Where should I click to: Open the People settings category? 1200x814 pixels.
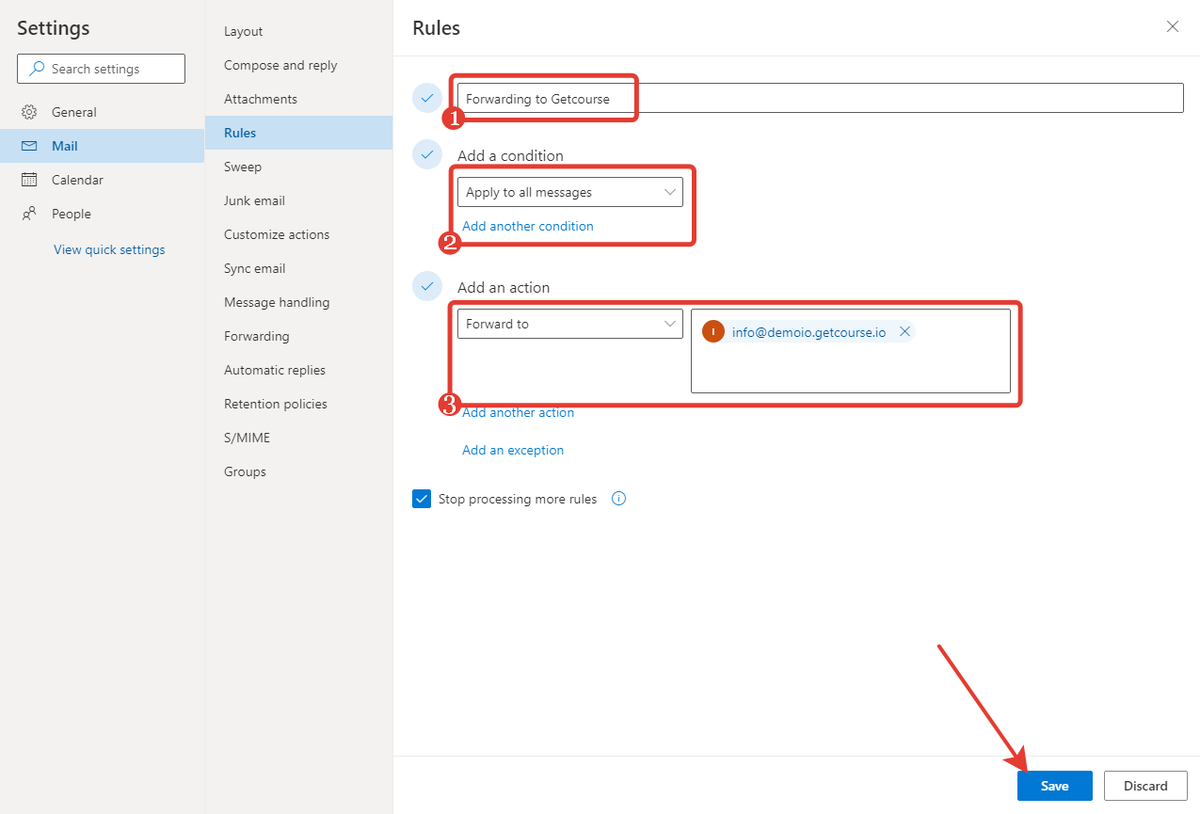(x=102, y=214)
